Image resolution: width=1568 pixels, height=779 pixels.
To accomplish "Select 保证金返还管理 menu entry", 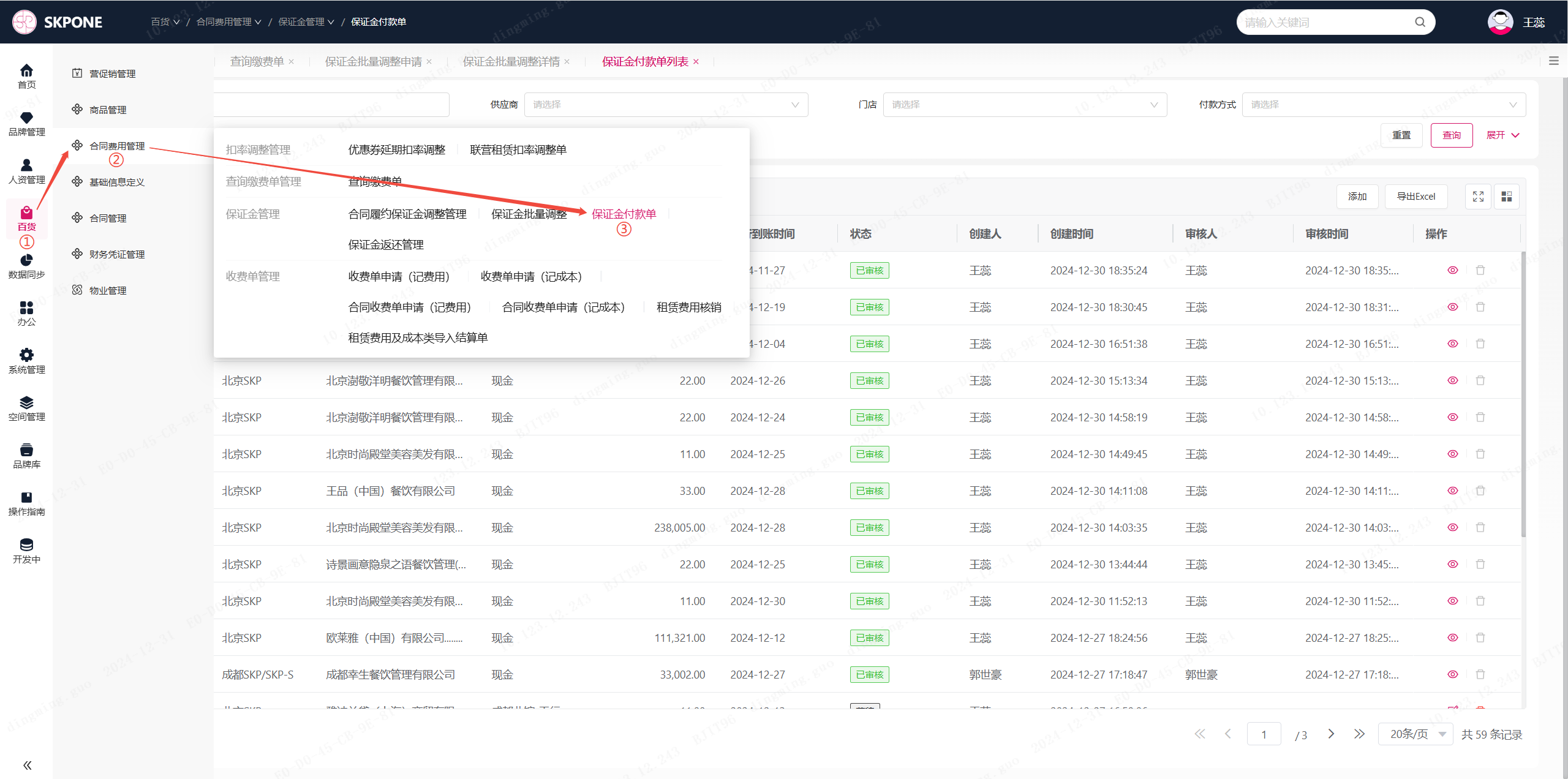I will 386,244.
